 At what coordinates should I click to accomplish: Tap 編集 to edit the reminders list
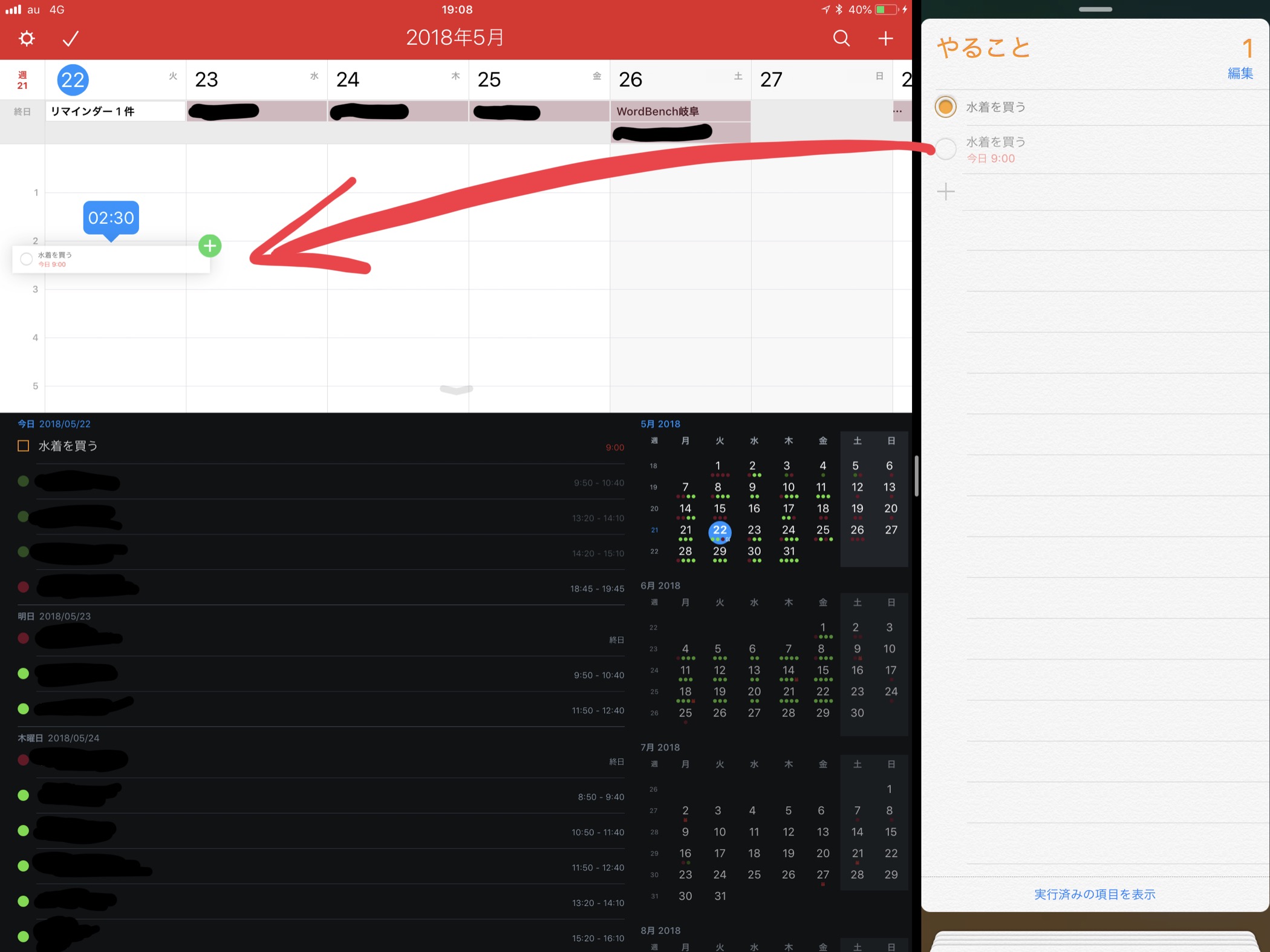[x=1240, y=73]
